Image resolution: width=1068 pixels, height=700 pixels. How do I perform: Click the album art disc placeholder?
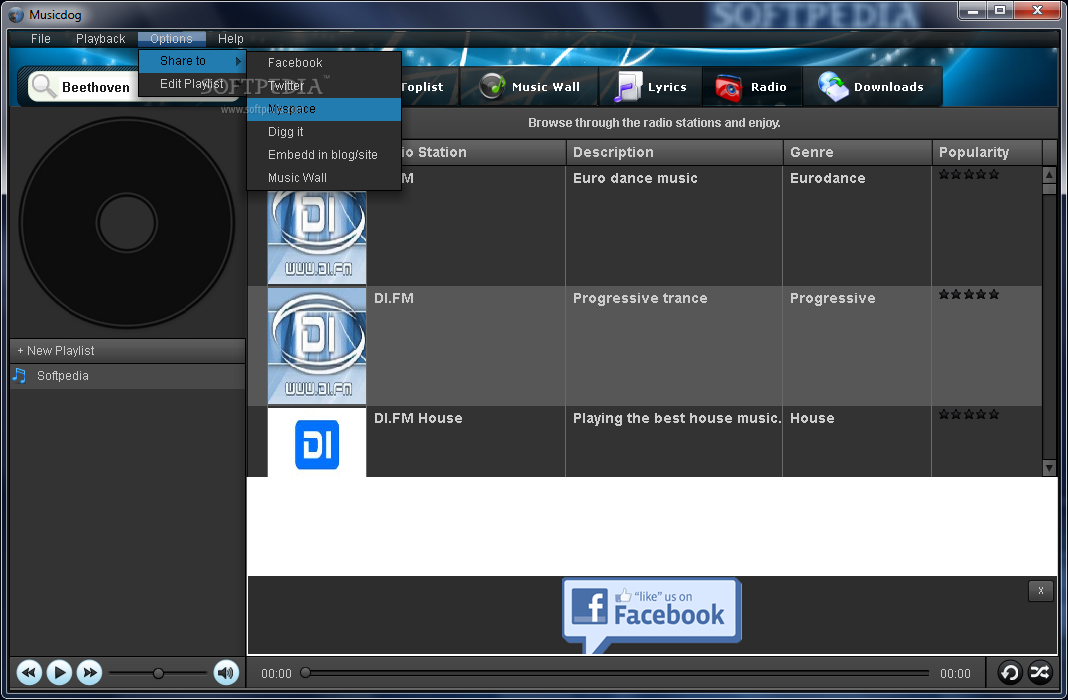pyautogui.click(x=127, y=223)
